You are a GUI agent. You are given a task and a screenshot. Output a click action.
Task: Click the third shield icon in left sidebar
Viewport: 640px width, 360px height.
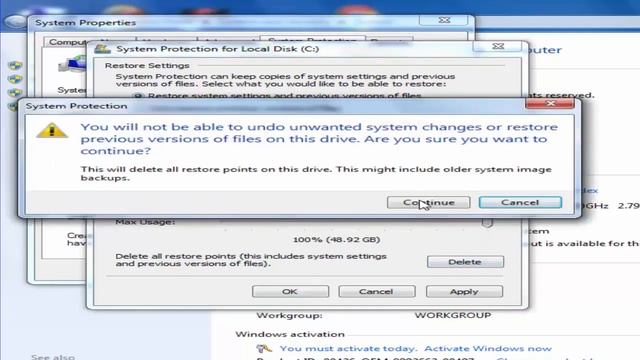(x=15, y=92)
